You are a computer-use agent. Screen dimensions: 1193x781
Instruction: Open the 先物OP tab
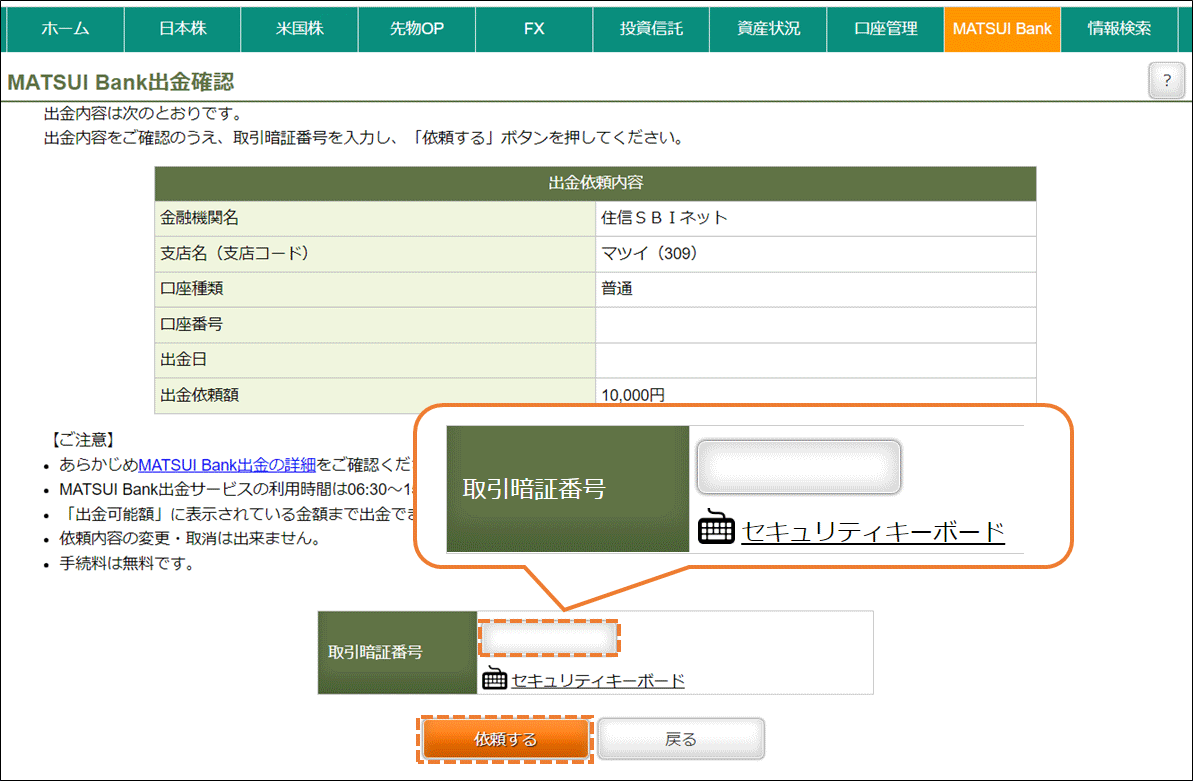(417, 29)
